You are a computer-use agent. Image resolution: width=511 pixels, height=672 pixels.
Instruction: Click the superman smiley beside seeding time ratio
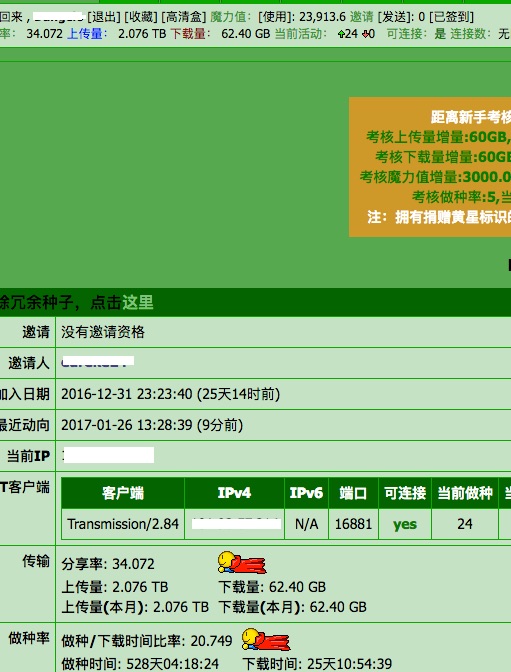click(x=266, y=639)
